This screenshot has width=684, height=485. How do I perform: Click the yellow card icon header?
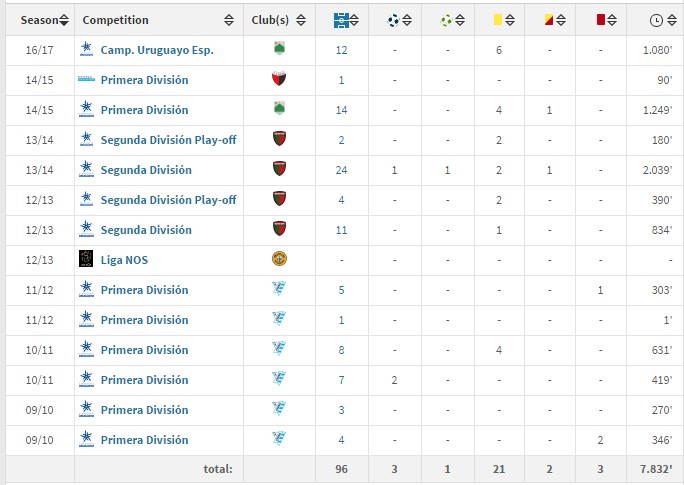pyautogui.click(x=498, y=20)
